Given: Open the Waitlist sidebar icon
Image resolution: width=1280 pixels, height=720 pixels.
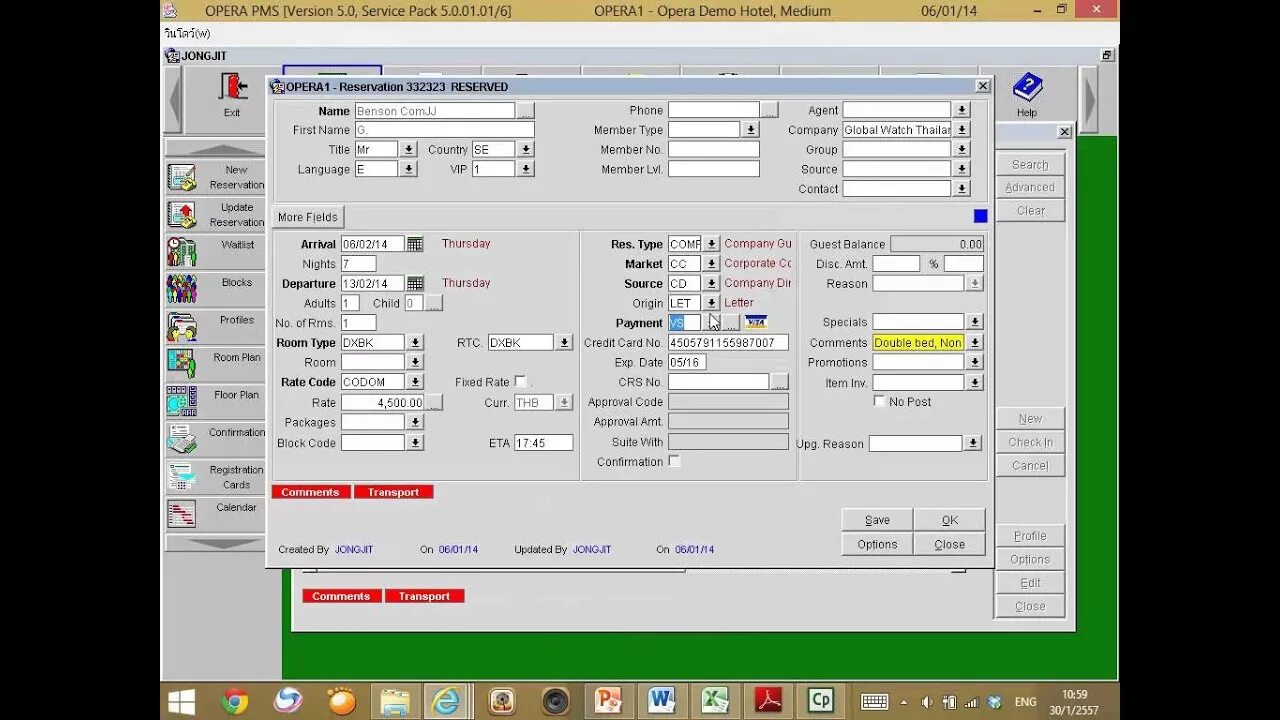Looking at the screenshot, I should [x=182, y=251].
